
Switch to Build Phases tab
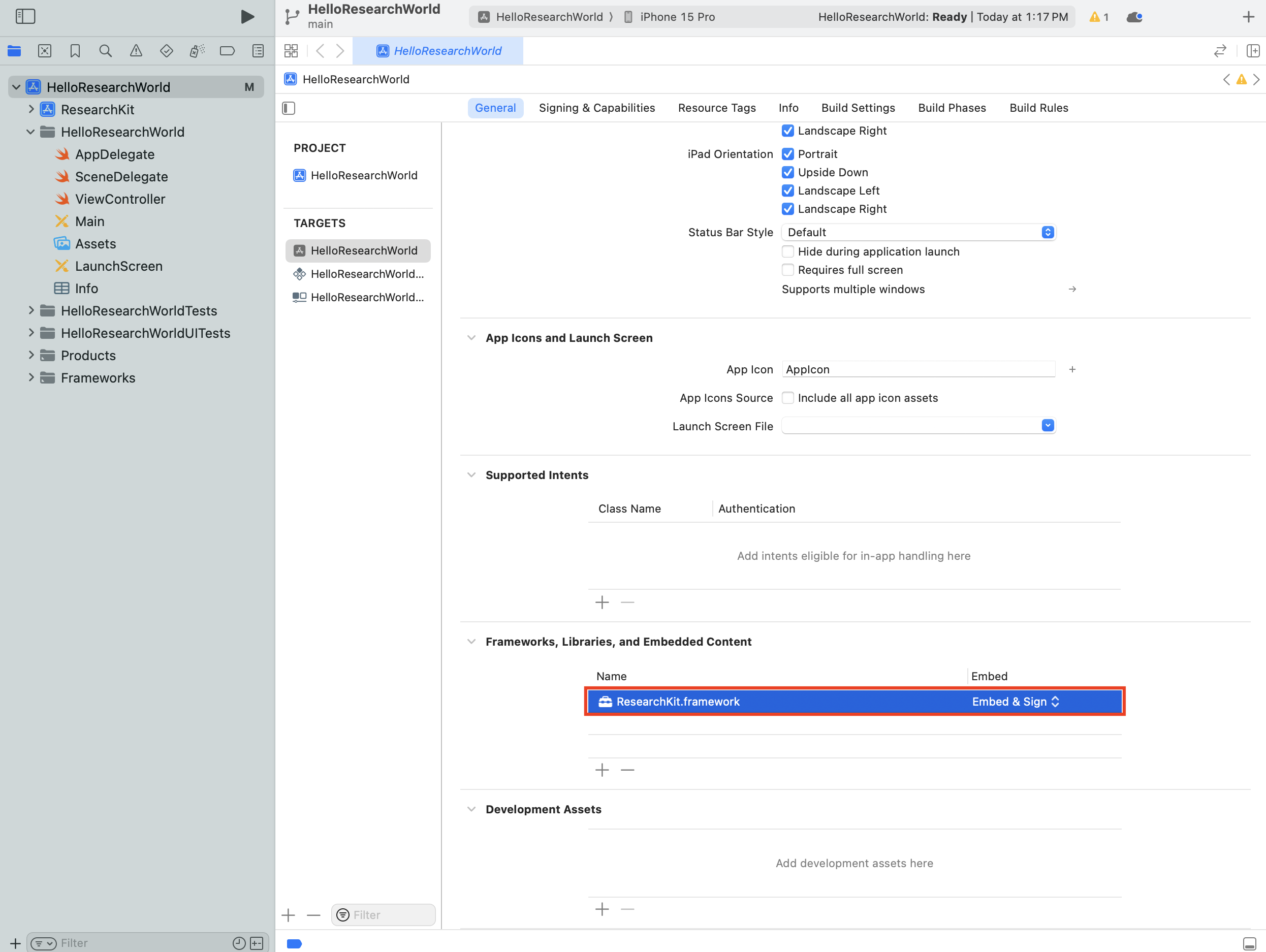tap(952, 108)
